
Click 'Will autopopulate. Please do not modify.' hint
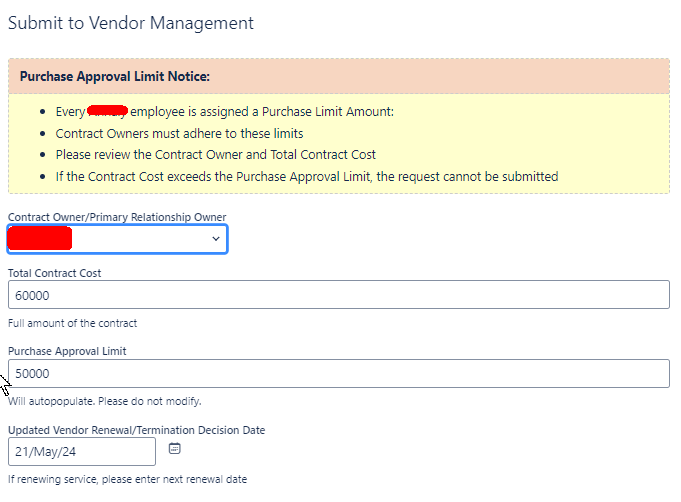[x=105, y=401]
